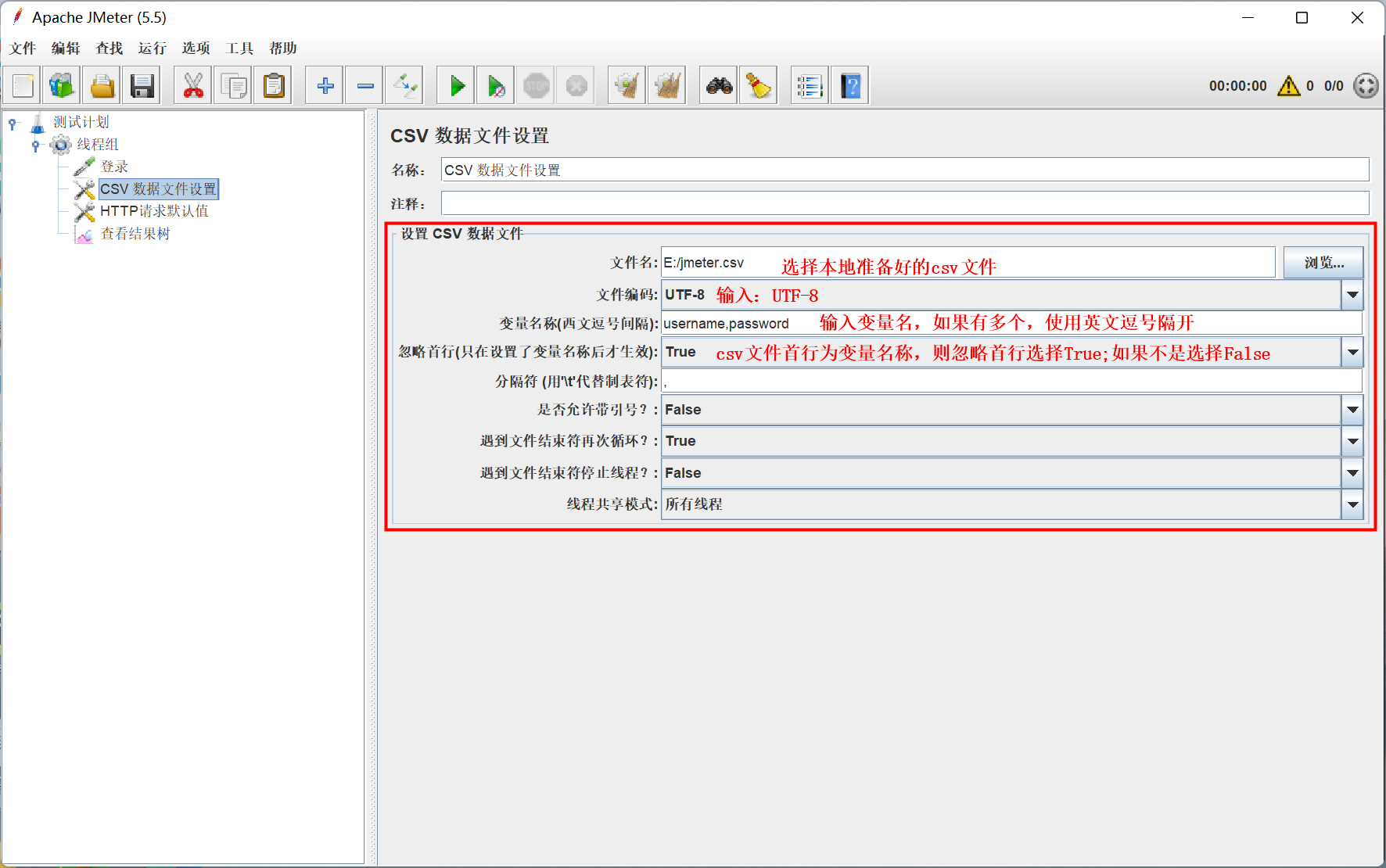The height and width of the screenshot is (868, 1386).
Task: Start test with no pauses icon
Action: coord(496,85)
